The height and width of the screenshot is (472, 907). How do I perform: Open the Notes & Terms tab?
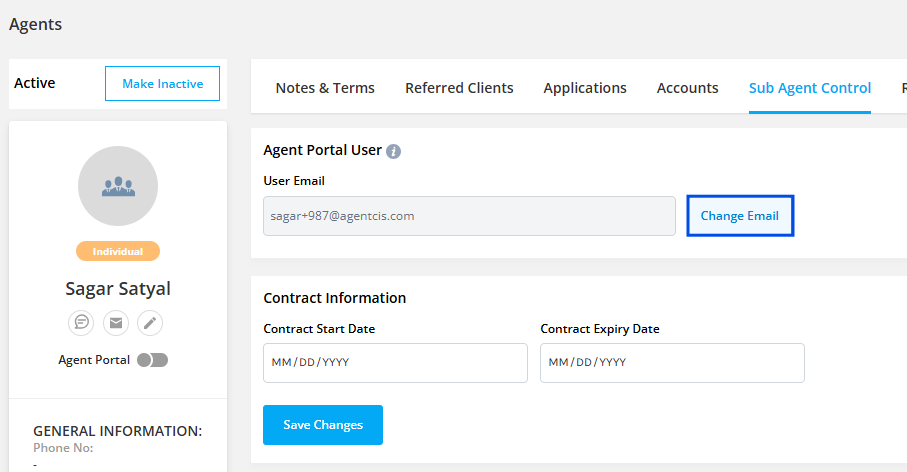[x=325, y=88]
